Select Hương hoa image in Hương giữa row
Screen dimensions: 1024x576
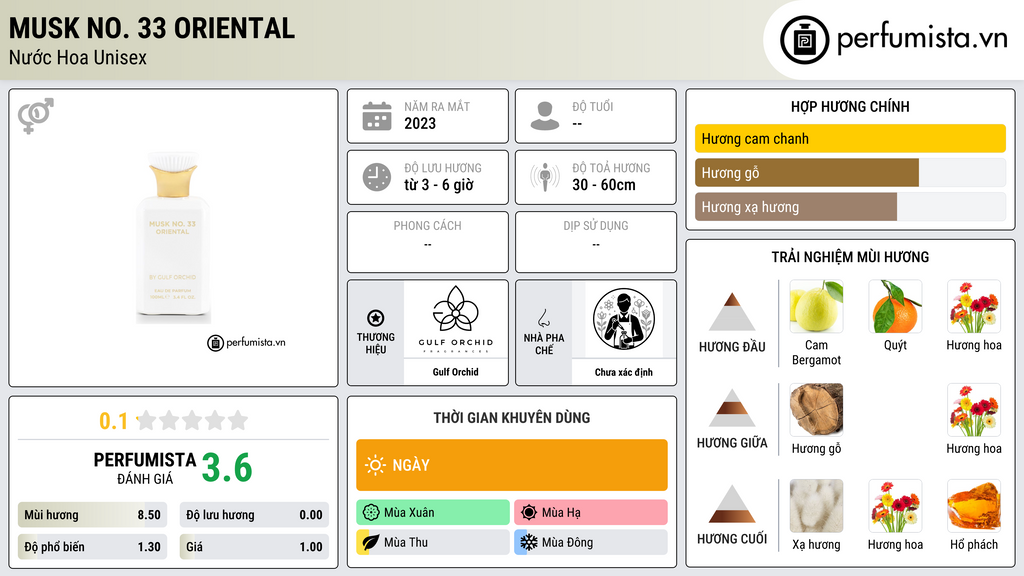[x=974, y=409]
